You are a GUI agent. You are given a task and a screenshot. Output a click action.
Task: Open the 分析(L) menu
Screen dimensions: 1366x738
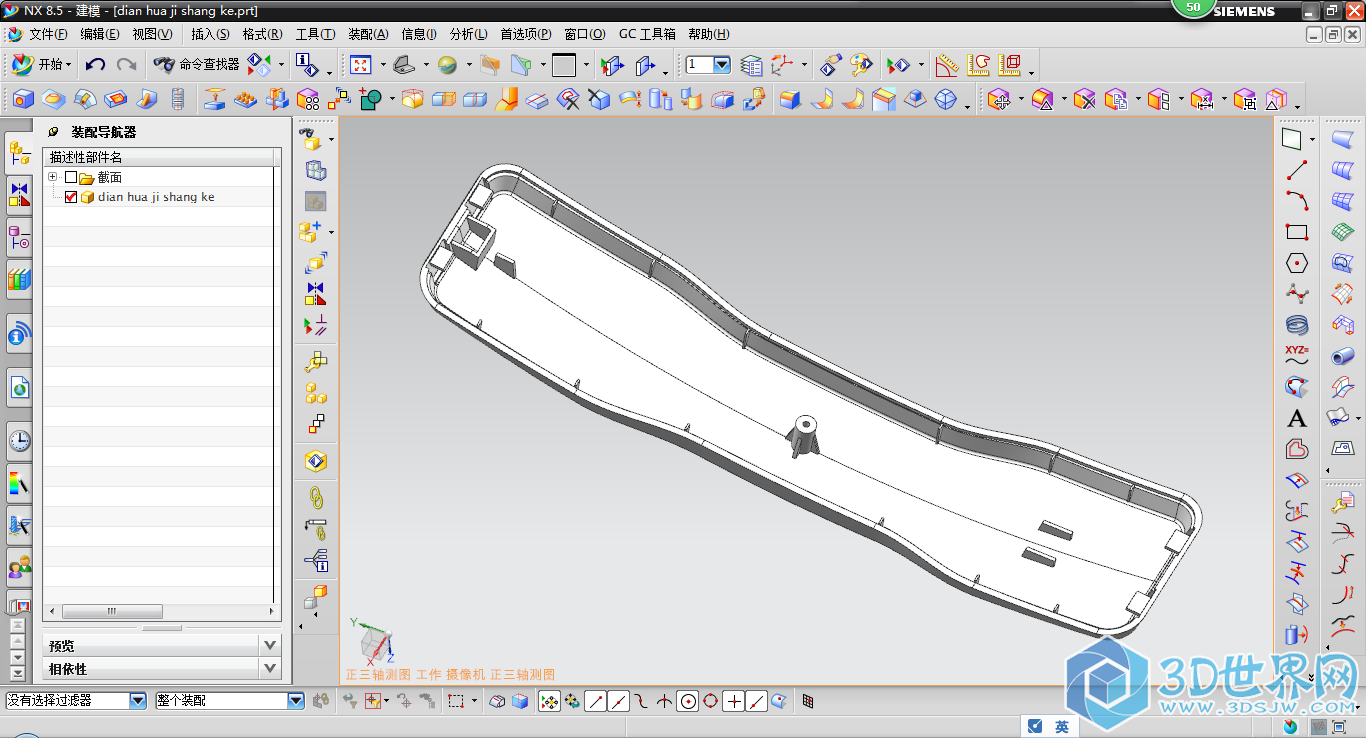coord(469,34)
